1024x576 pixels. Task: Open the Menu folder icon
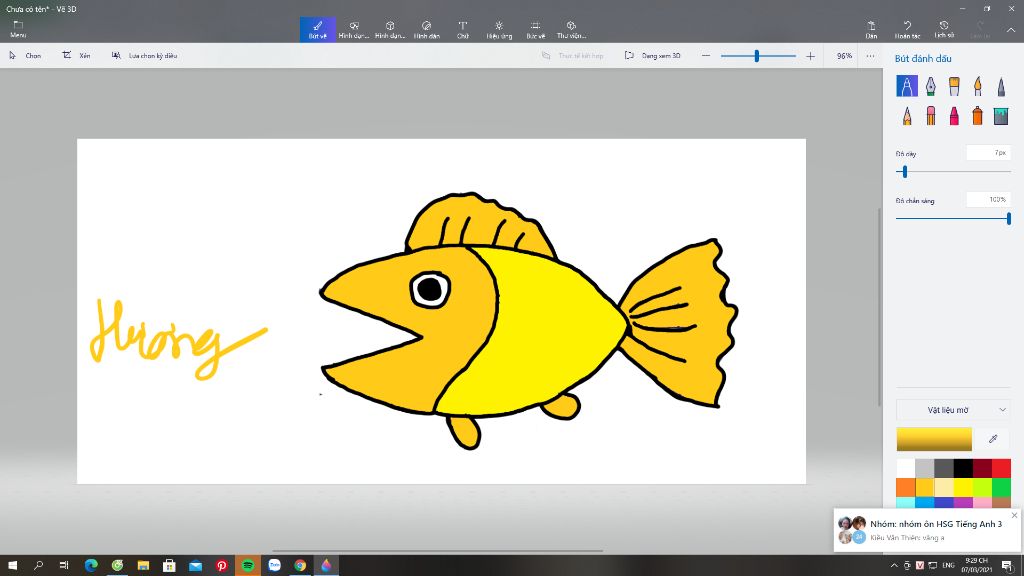18,29
